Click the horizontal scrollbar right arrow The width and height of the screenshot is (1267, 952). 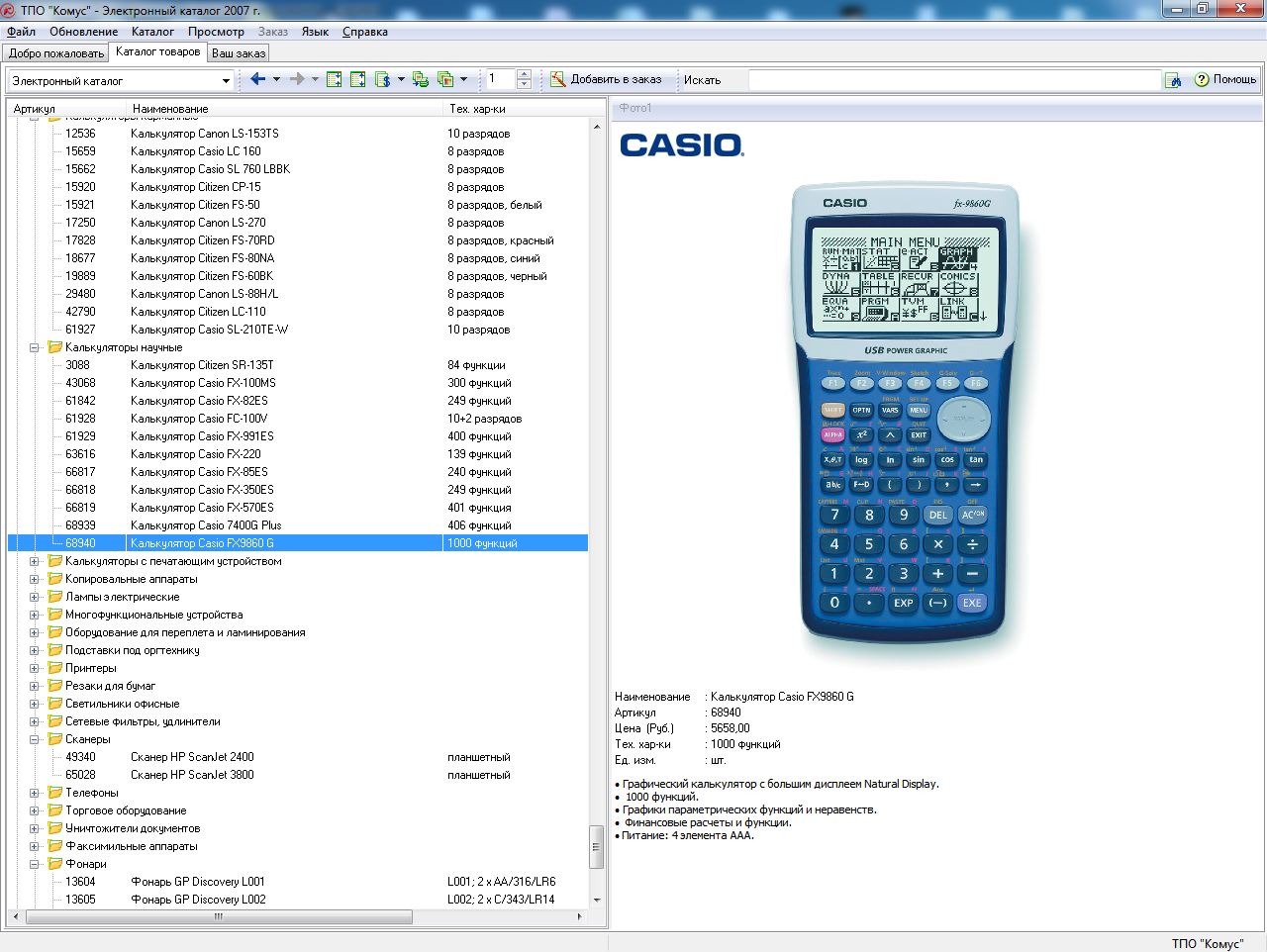[x=580, y=916]
